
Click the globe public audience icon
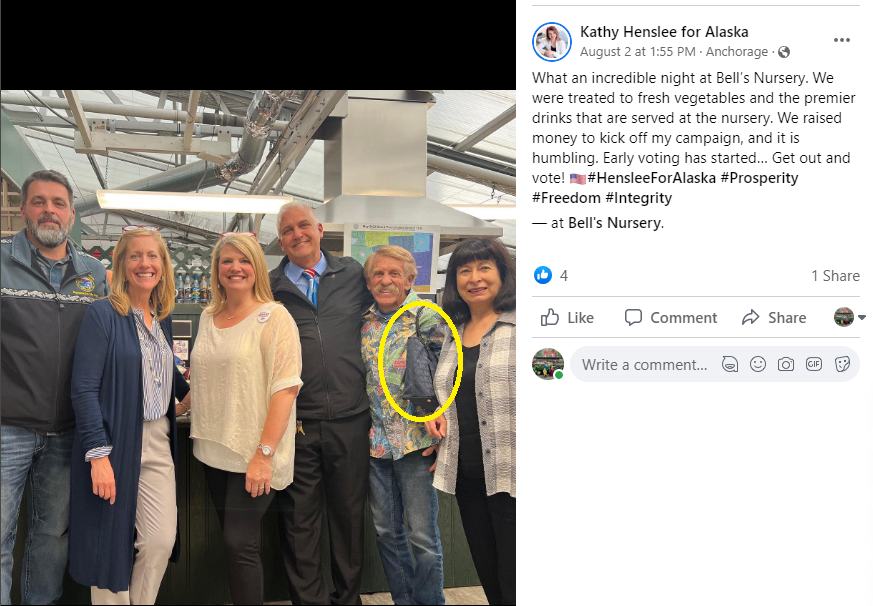(x=784, y=52)
